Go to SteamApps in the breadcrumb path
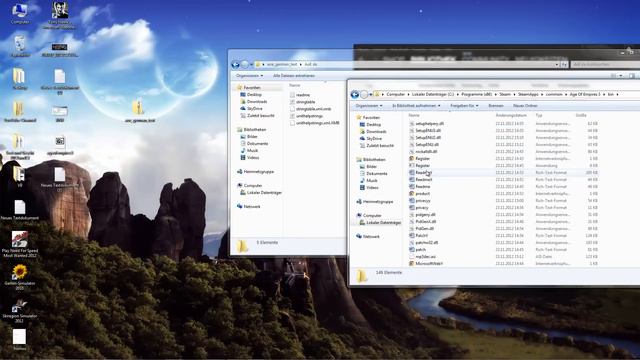640x360 pixels. click(x=528, y=94)
